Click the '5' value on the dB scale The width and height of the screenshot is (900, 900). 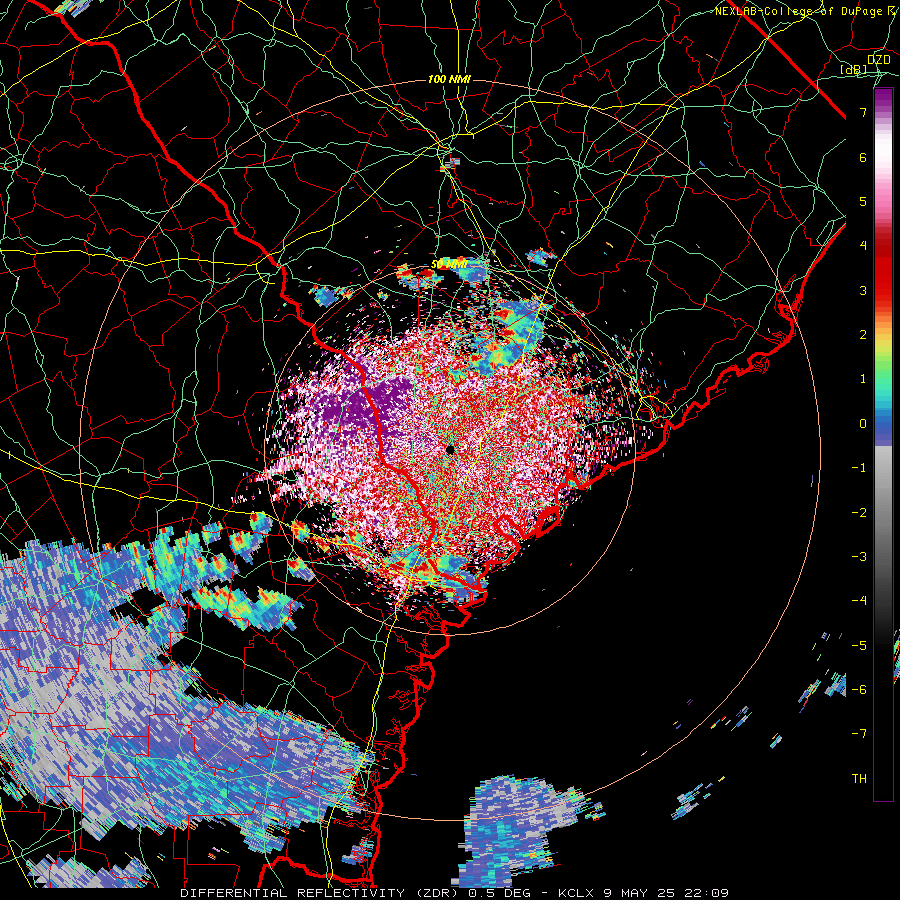tap(863, 201)
